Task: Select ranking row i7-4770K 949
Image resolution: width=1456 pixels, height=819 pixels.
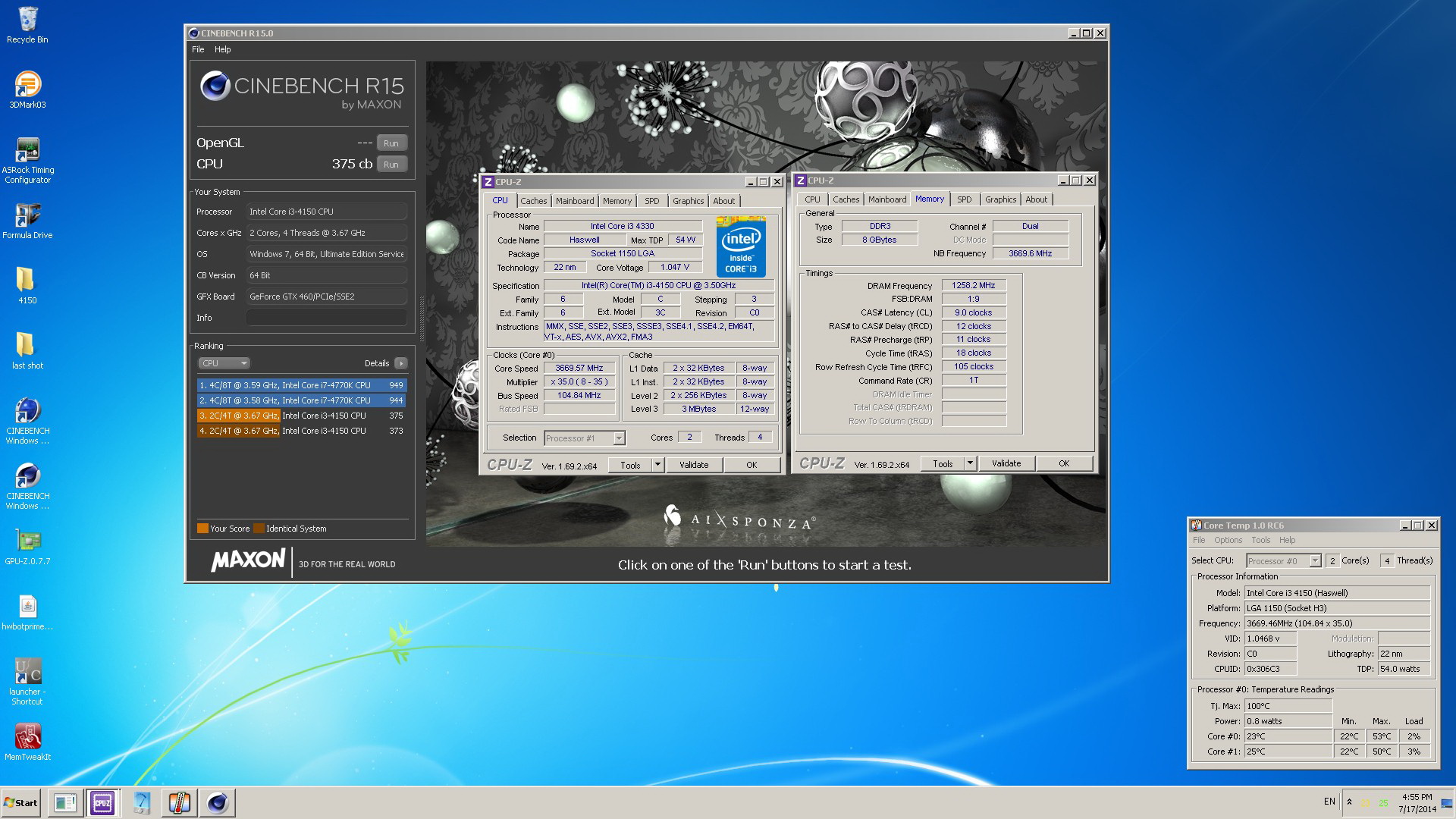Action: point(301,385)
